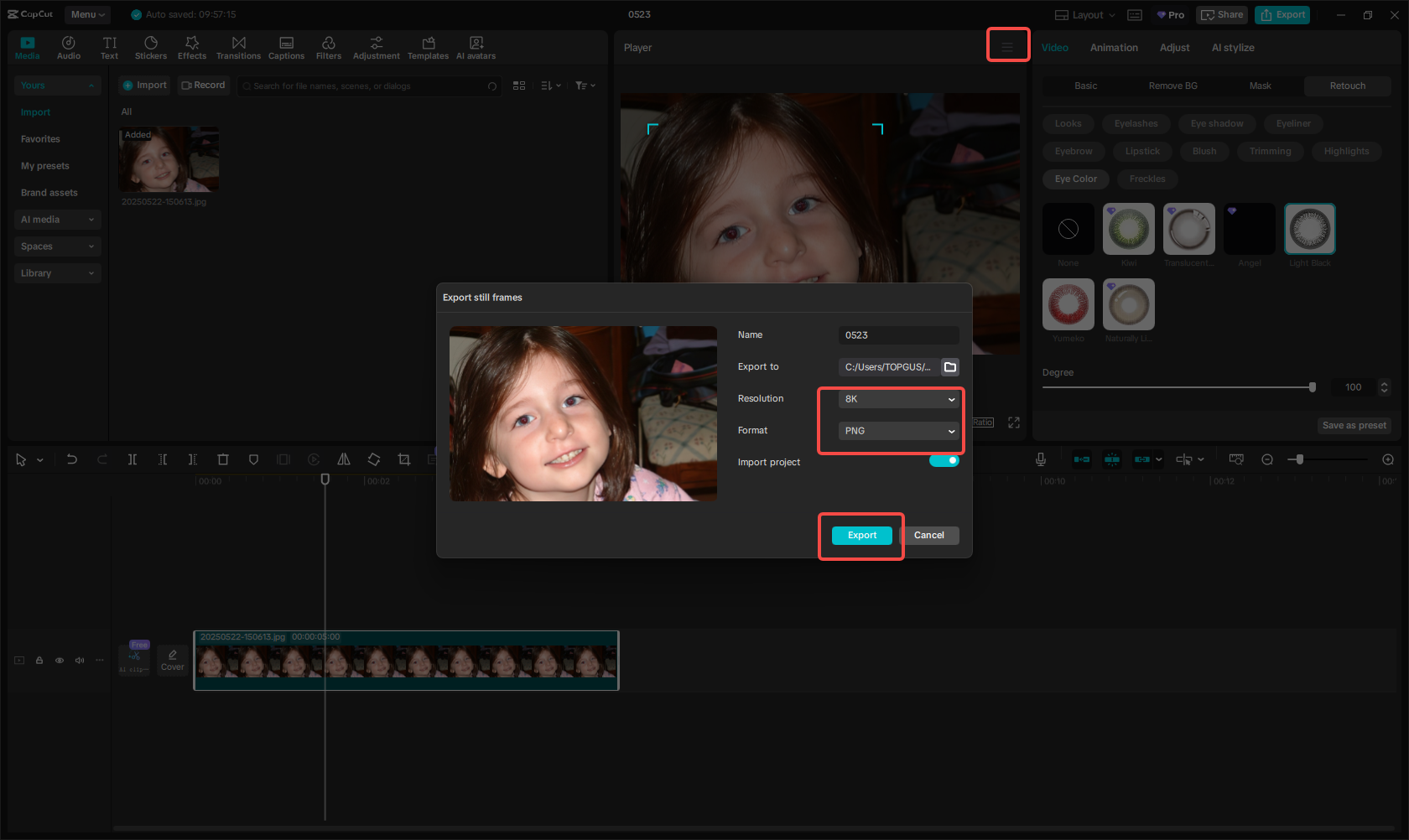Toggle track visibility eye icon
This screenshot has width=1409, height=840.
click(60, 661)
